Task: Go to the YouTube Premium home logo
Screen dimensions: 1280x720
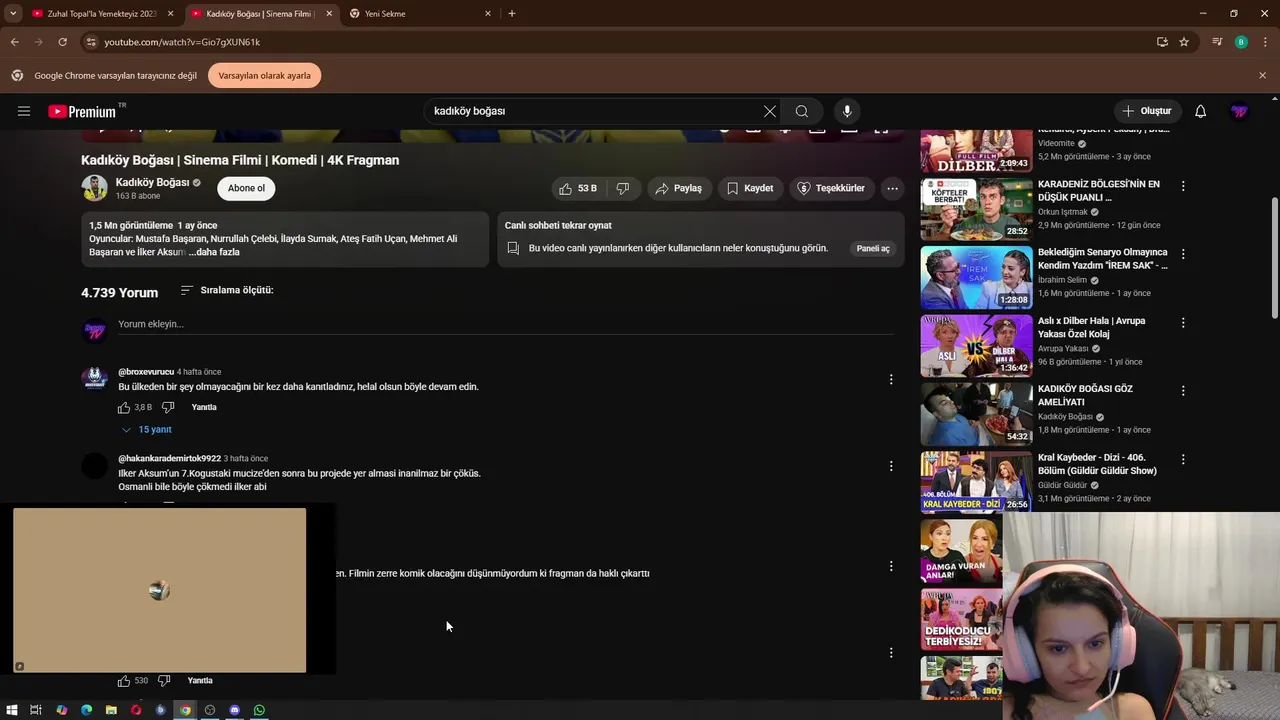Action: [86, 111]
